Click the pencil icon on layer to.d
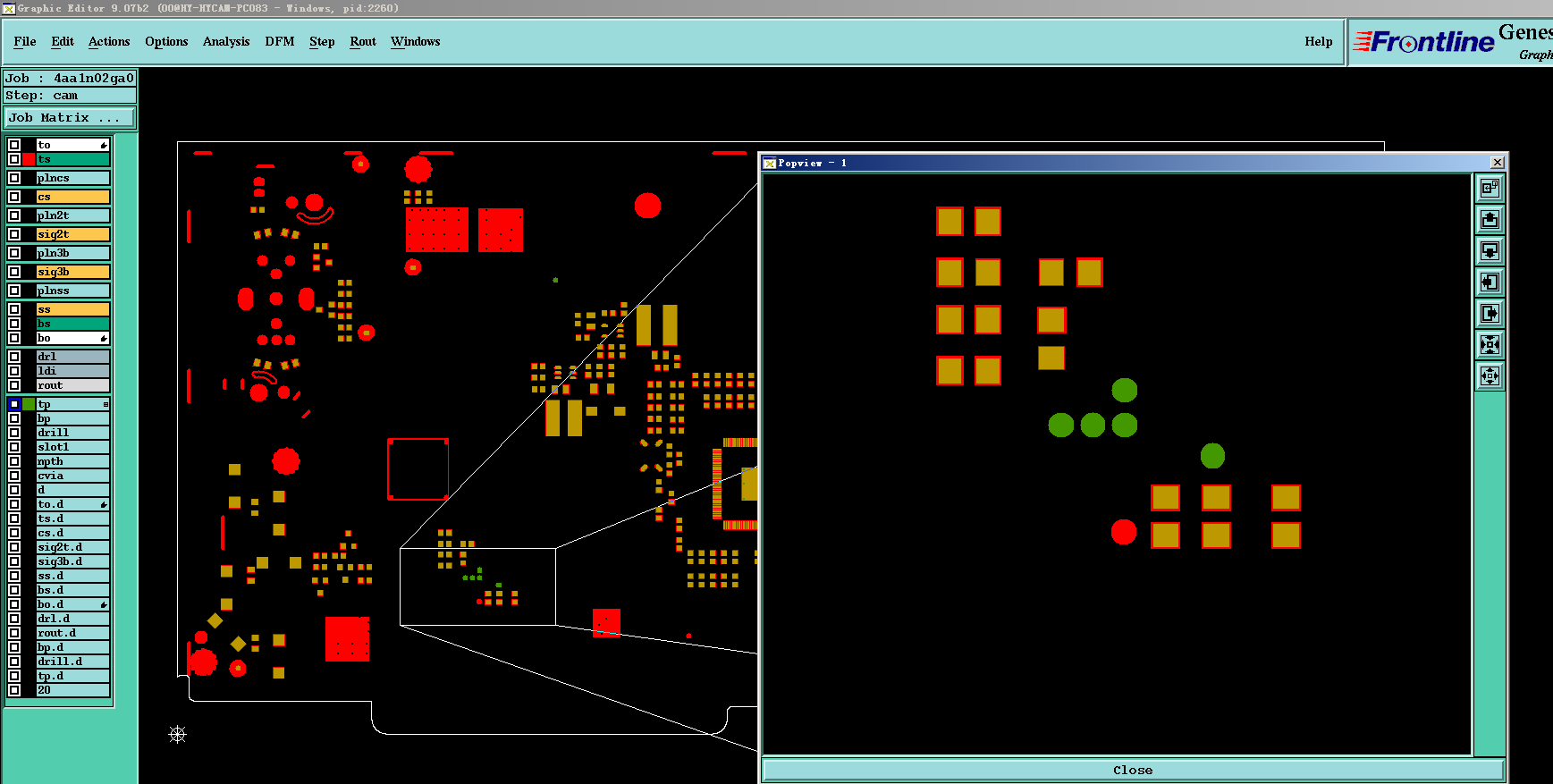1553x784 pixels. click(x=104, y=504)
